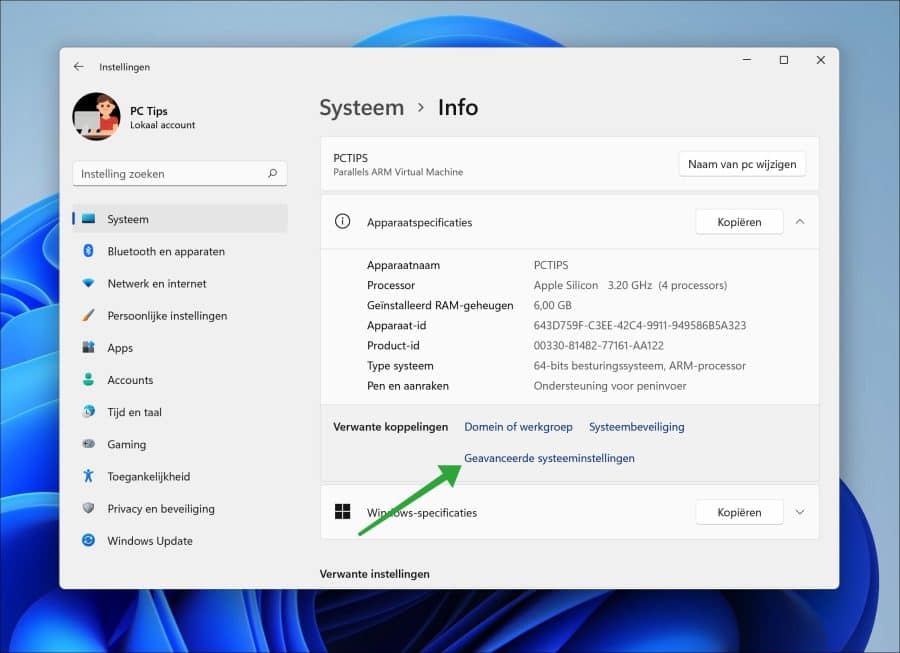Image resolution: width=900 pixels, height=653 pixels.
Task: Open Toegankelijkheid settings
Action: click(x=180, y=476)
